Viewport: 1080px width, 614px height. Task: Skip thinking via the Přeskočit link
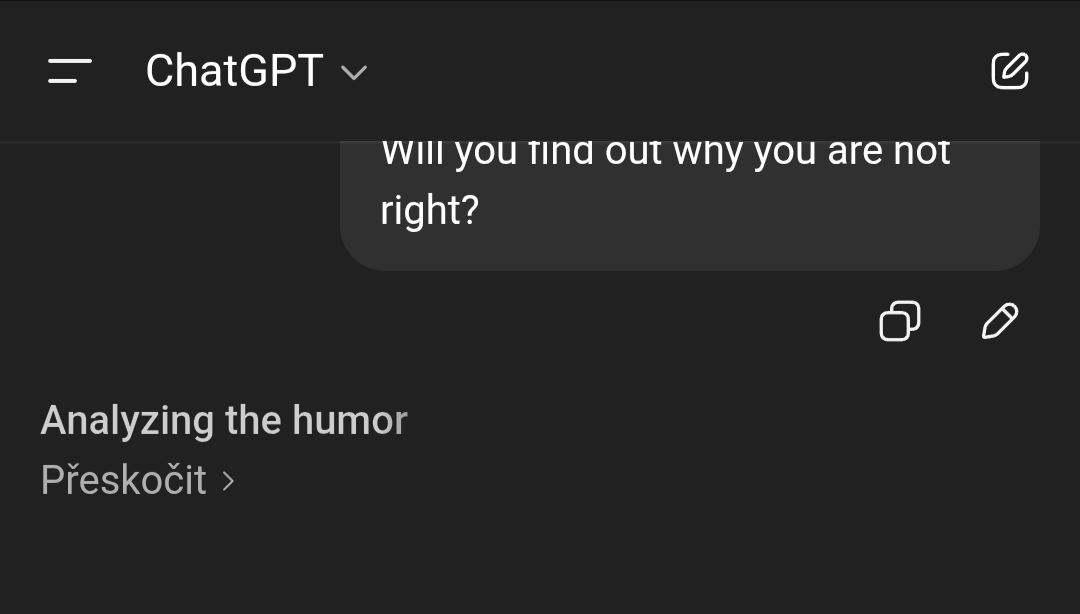click(124, 481)
